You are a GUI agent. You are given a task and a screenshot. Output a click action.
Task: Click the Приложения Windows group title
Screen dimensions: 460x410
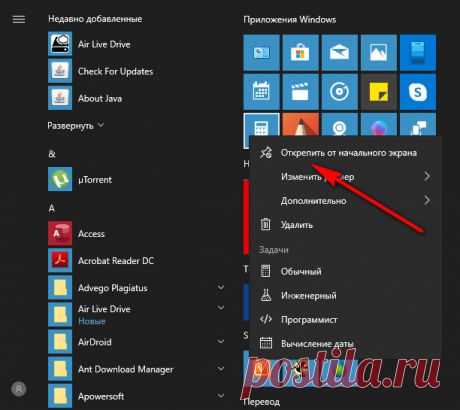(290, 20)
